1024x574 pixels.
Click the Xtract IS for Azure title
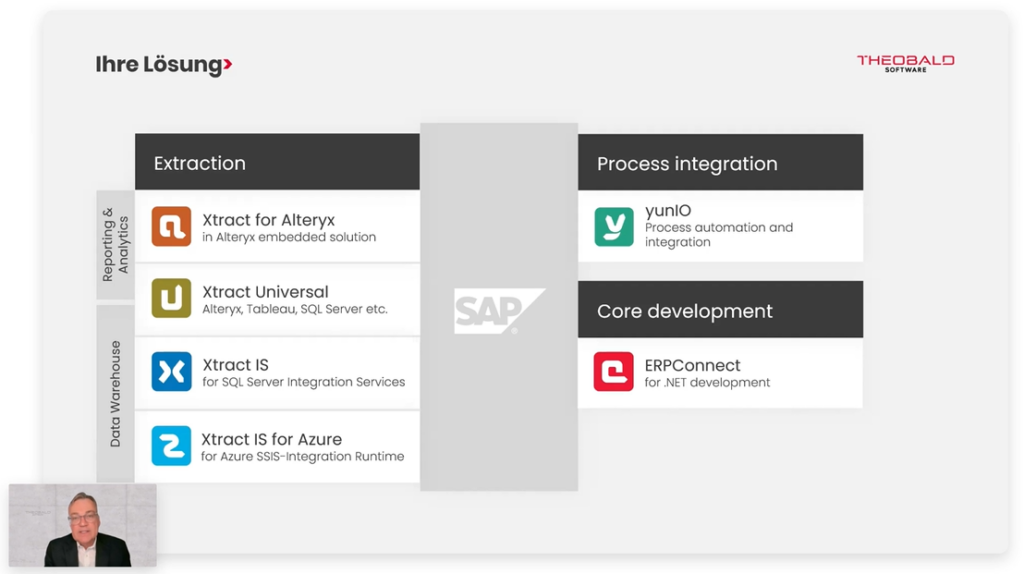tap(271, 439)
